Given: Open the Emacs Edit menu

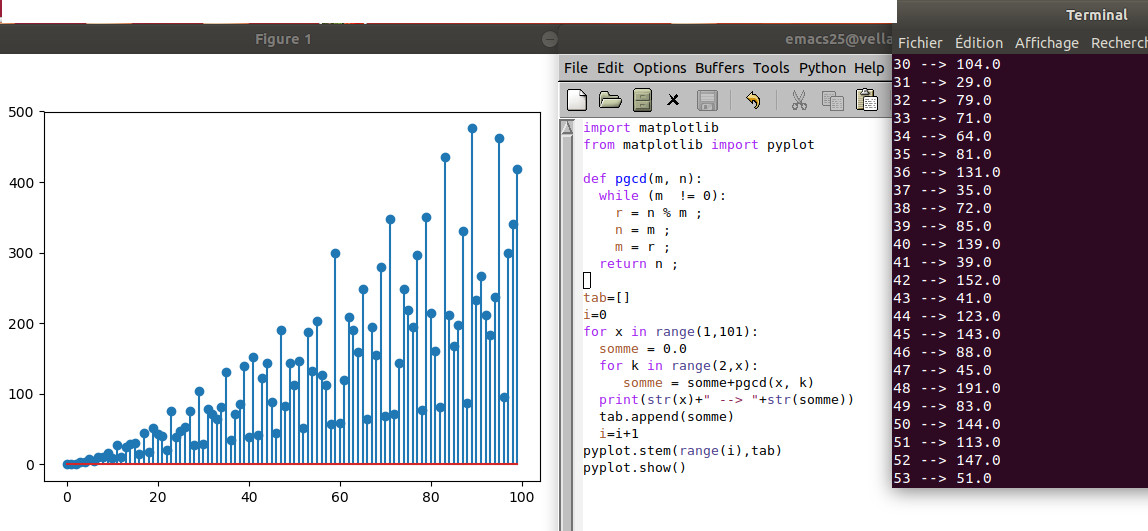Looking at the screenshot, I should click(610, 68).
